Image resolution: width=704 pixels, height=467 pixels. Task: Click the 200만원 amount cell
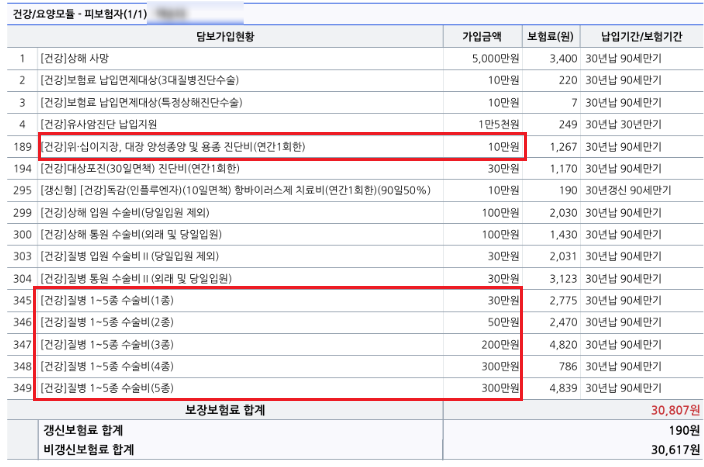[500, 344]
